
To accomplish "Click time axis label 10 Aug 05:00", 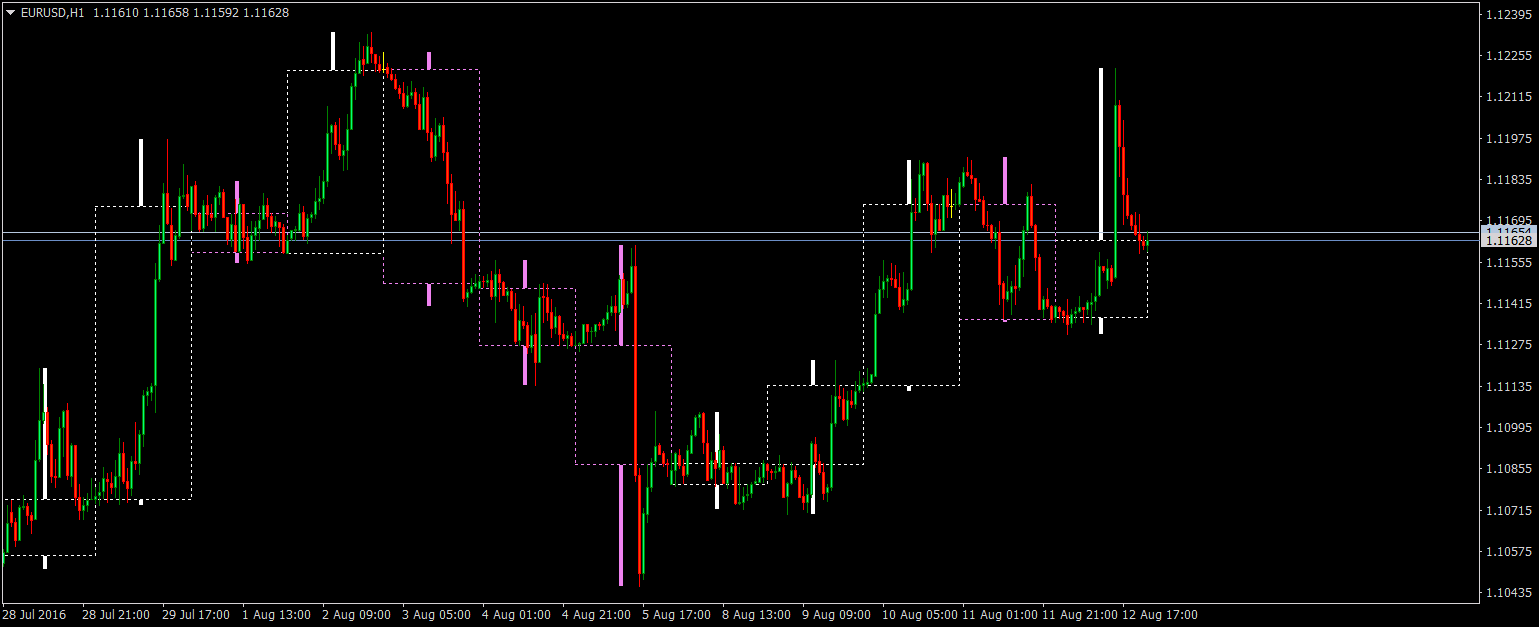I will click(x=920, y=615).
